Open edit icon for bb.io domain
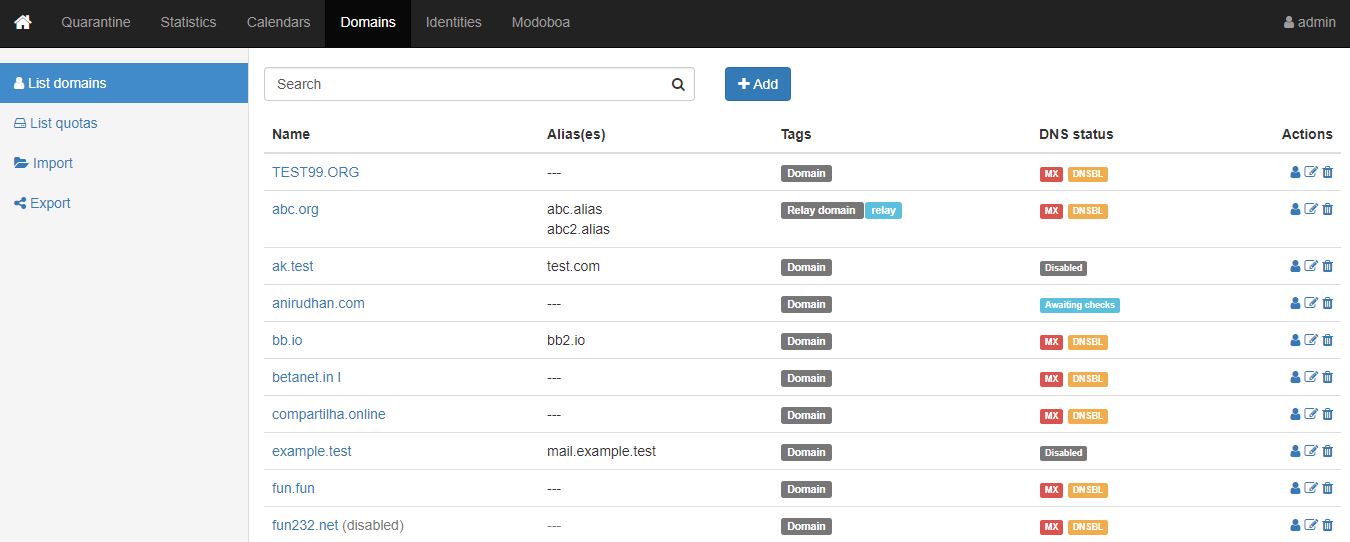Viewport: 1350px width, 542px height. (x=1311, y=341)
